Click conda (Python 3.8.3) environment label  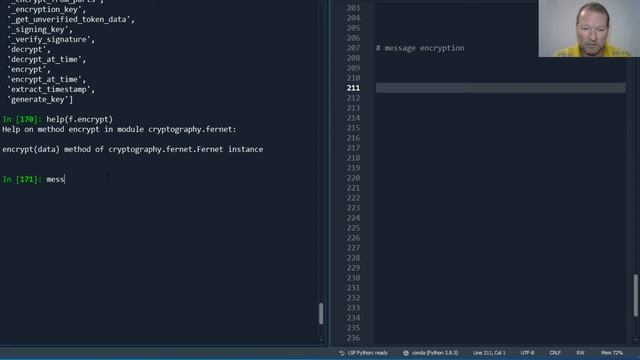(x=435, y=353)
